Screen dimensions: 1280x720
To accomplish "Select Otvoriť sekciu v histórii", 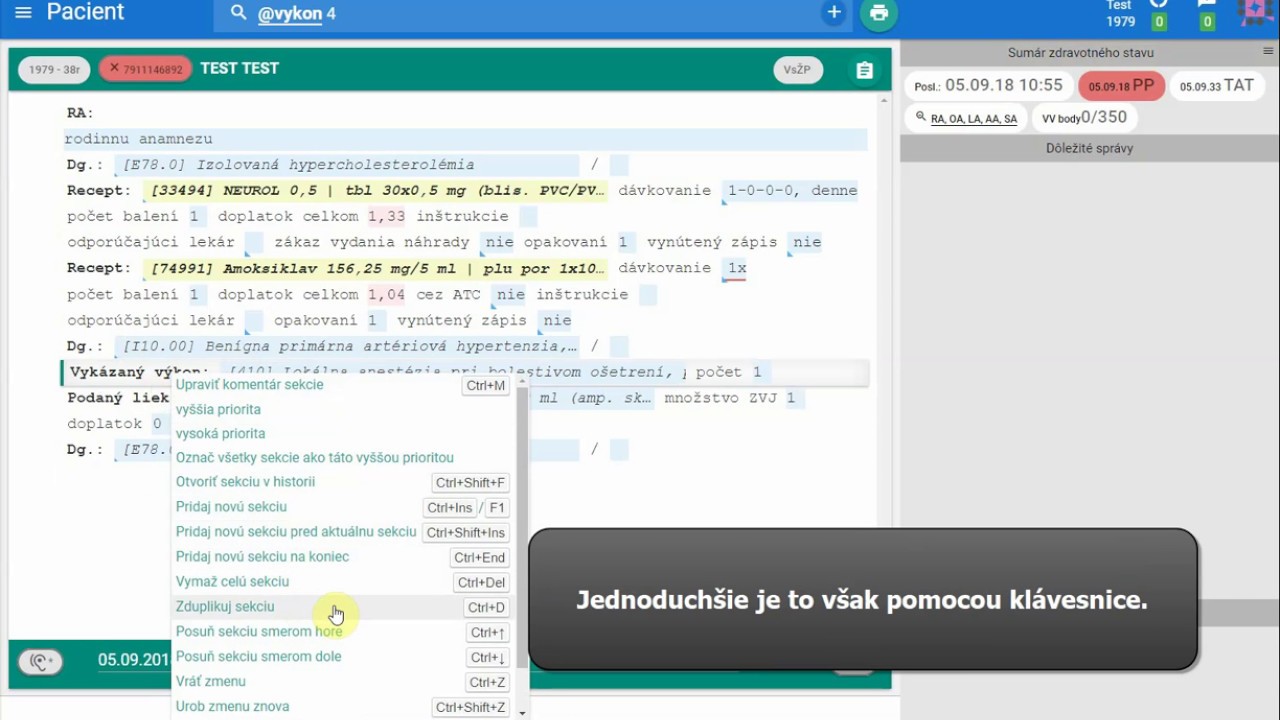I will pyautogui.click(x=344, y=482).
